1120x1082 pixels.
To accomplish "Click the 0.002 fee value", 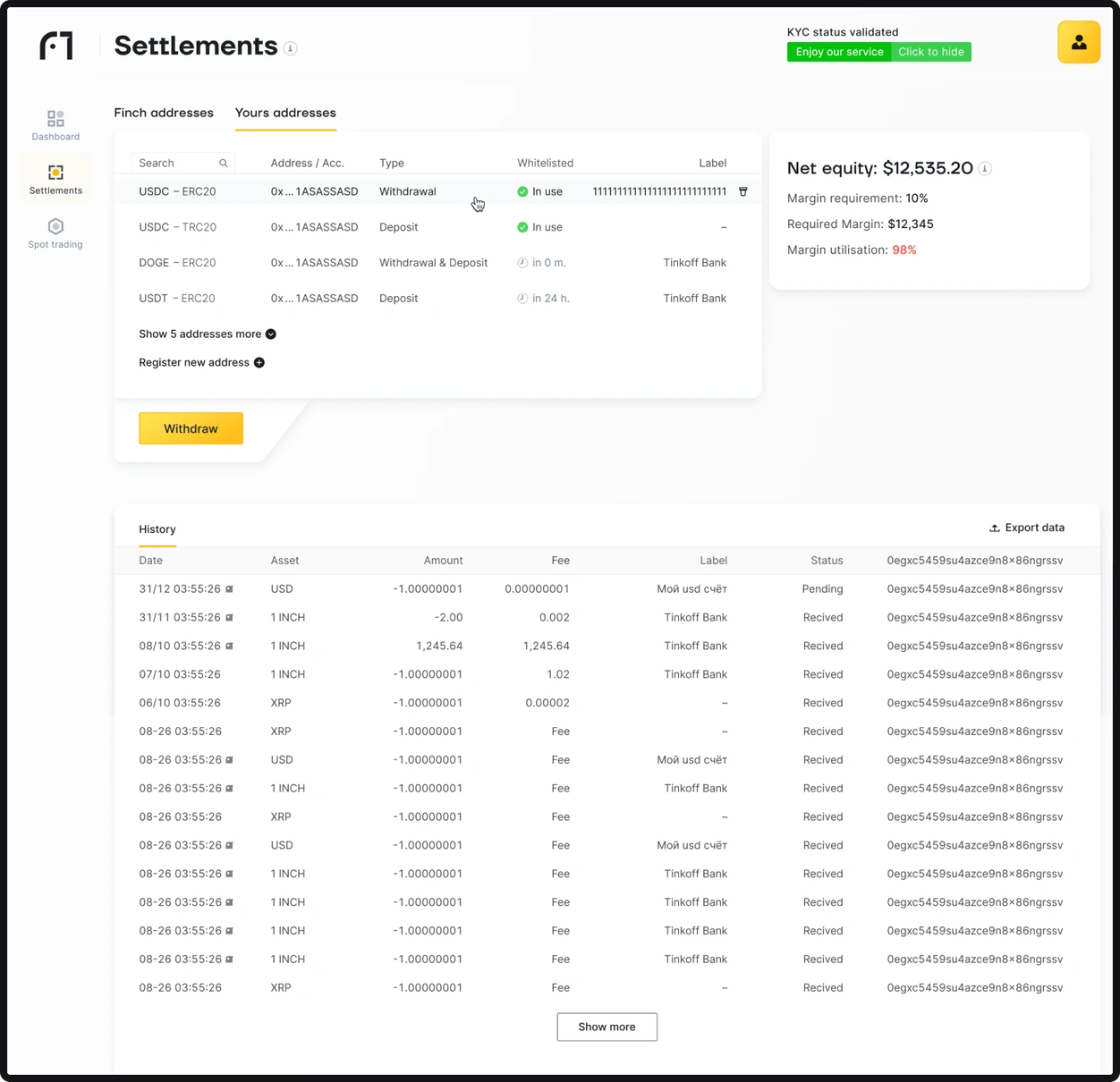I will 554,618.
